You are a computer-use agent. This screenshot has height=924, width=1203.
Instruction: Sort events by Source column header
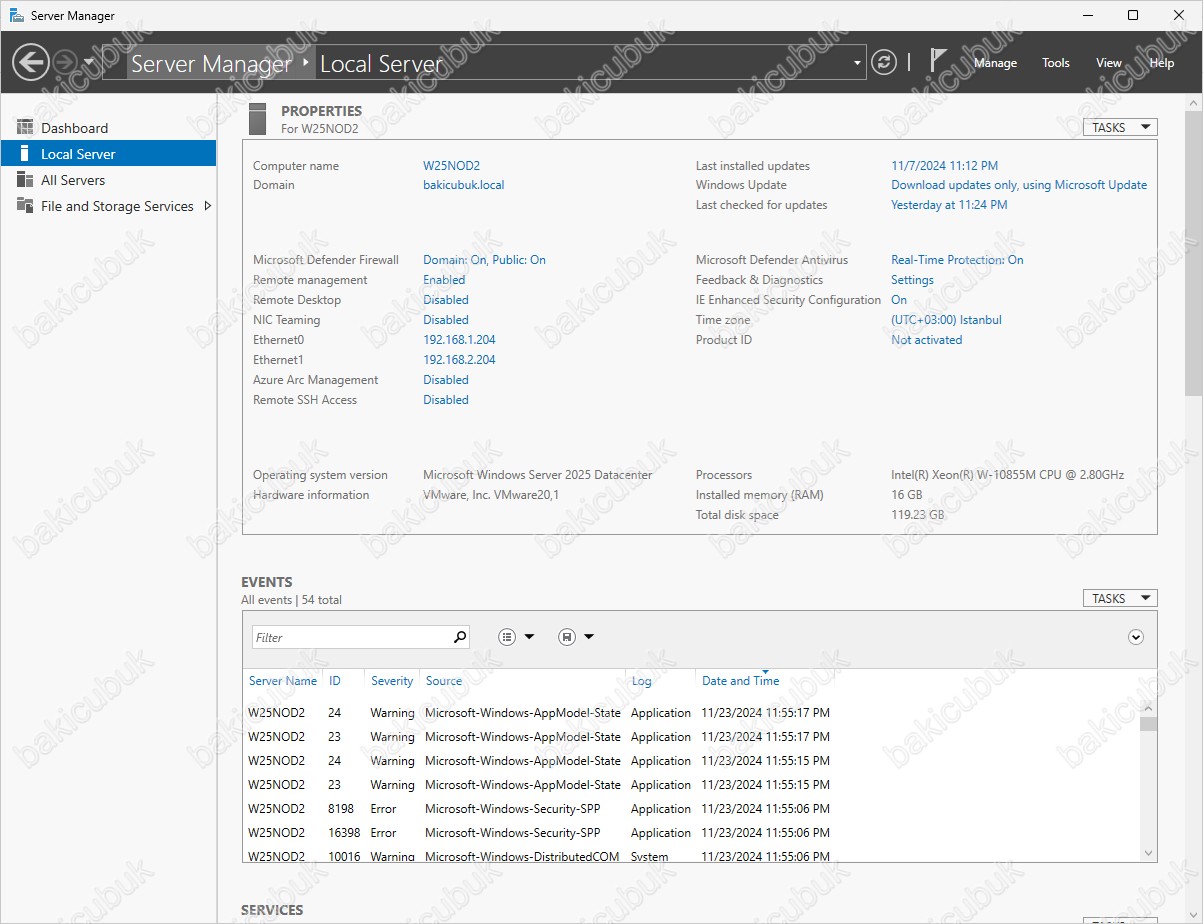444,681
